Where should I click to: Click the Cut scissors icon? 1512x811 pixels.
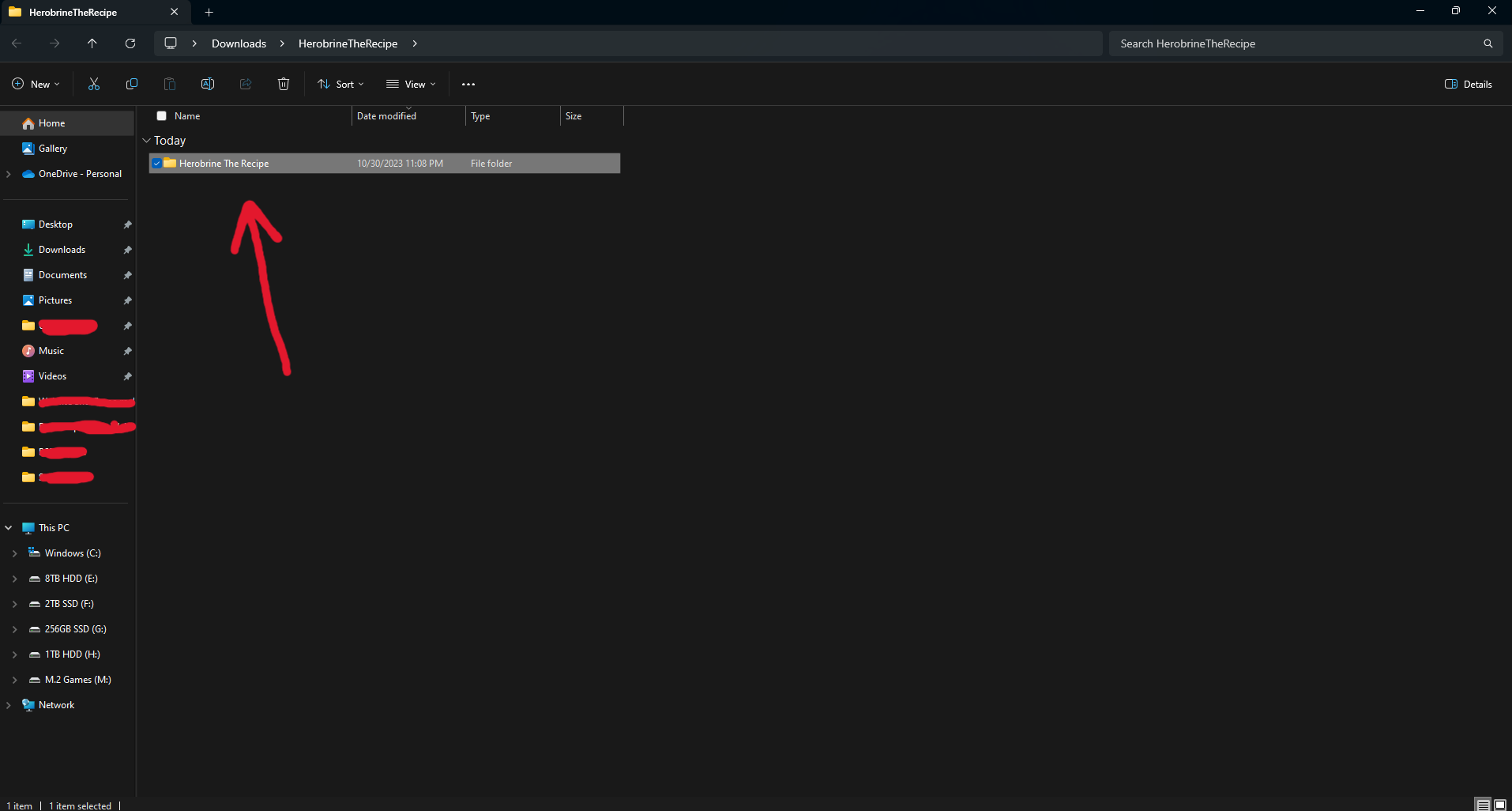tap(94, 85)
